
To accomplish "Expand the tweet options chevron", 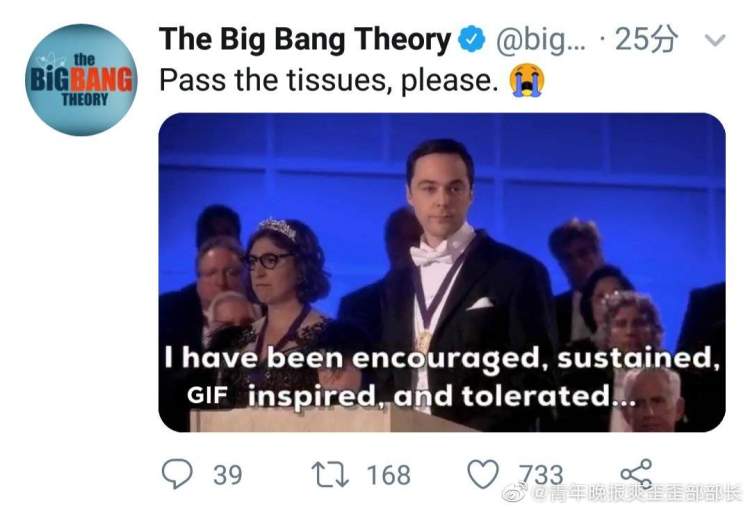I will [716, 40].
